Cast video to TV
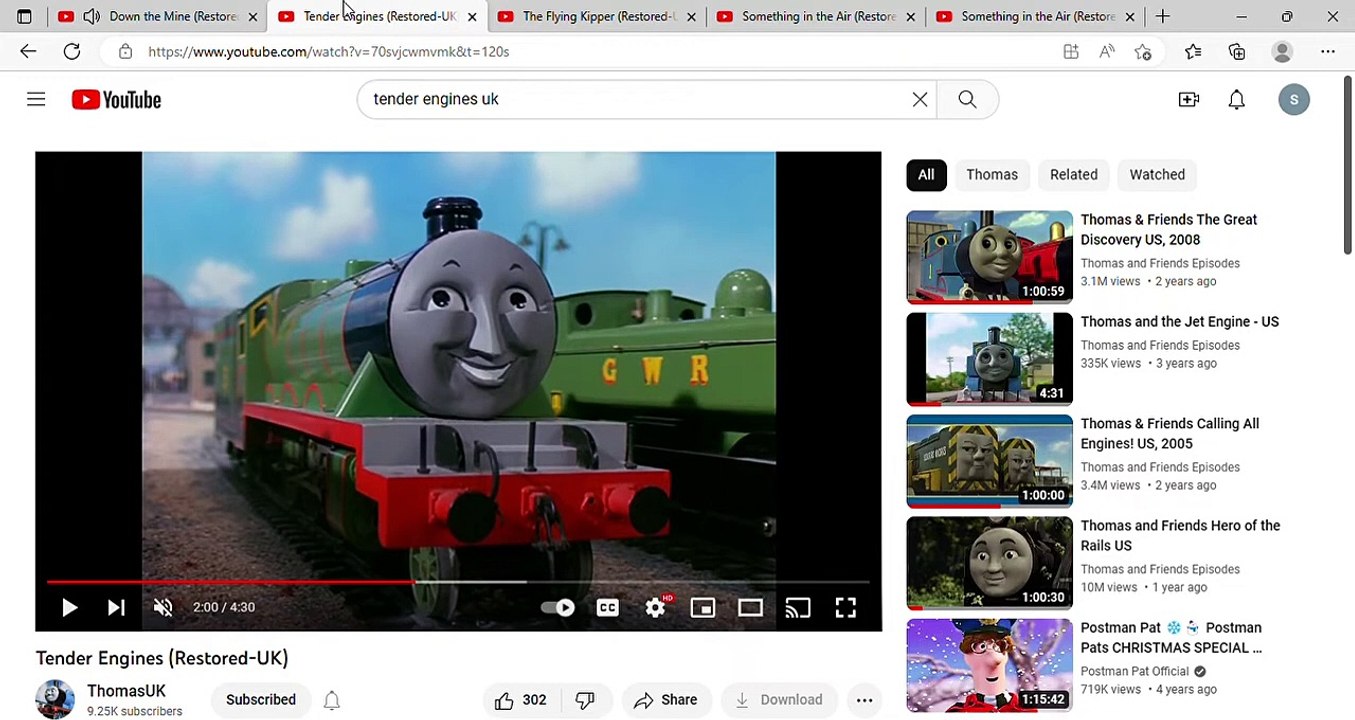The width and height of the screenshot is (1355, 720). [798, 607]
